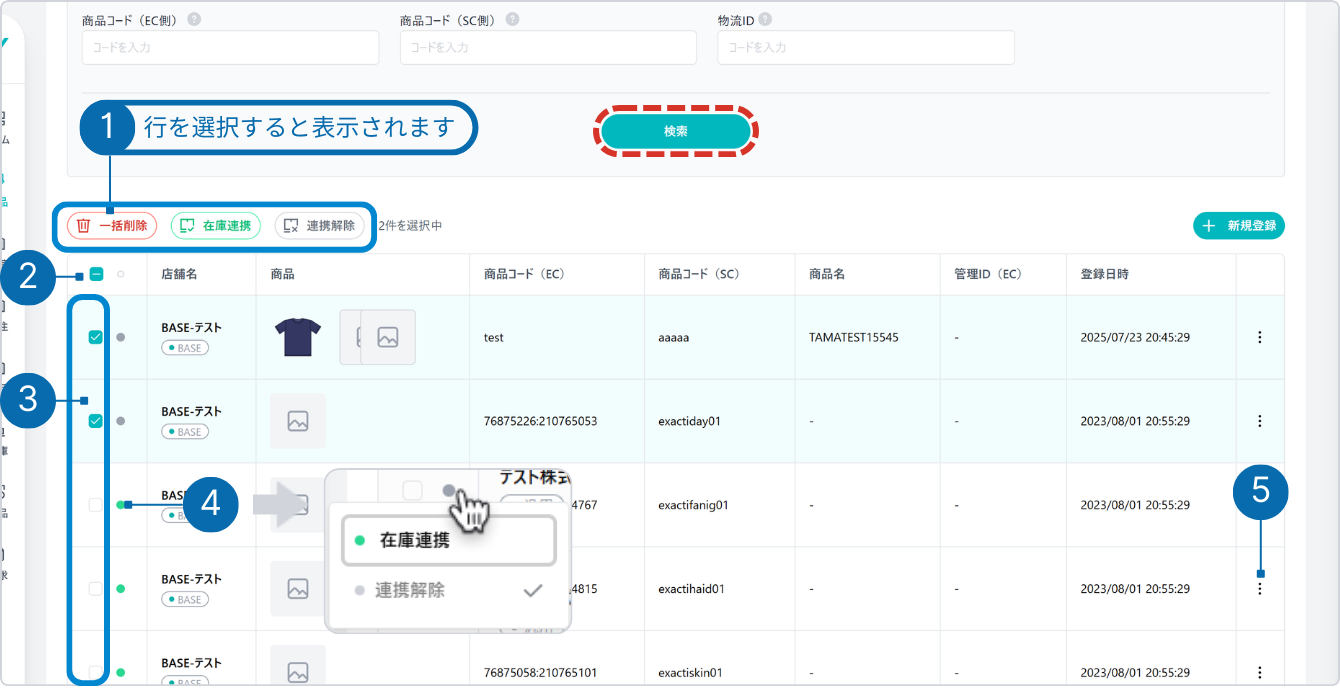Click the 検索 search button
This screenshot has height=692, width=1340.
coord(676,131)
